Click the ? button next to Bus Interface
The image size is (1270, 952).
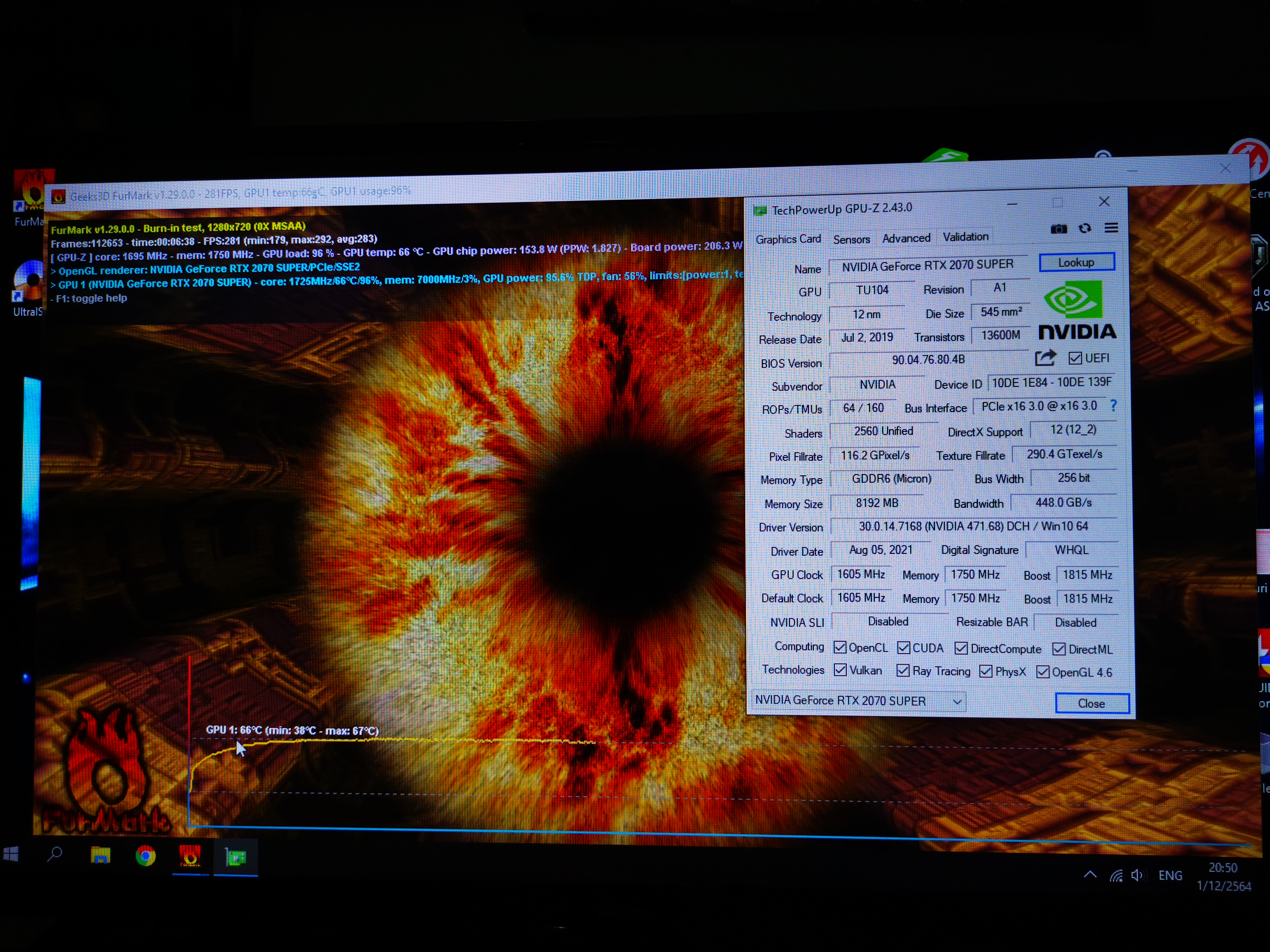1113,406
